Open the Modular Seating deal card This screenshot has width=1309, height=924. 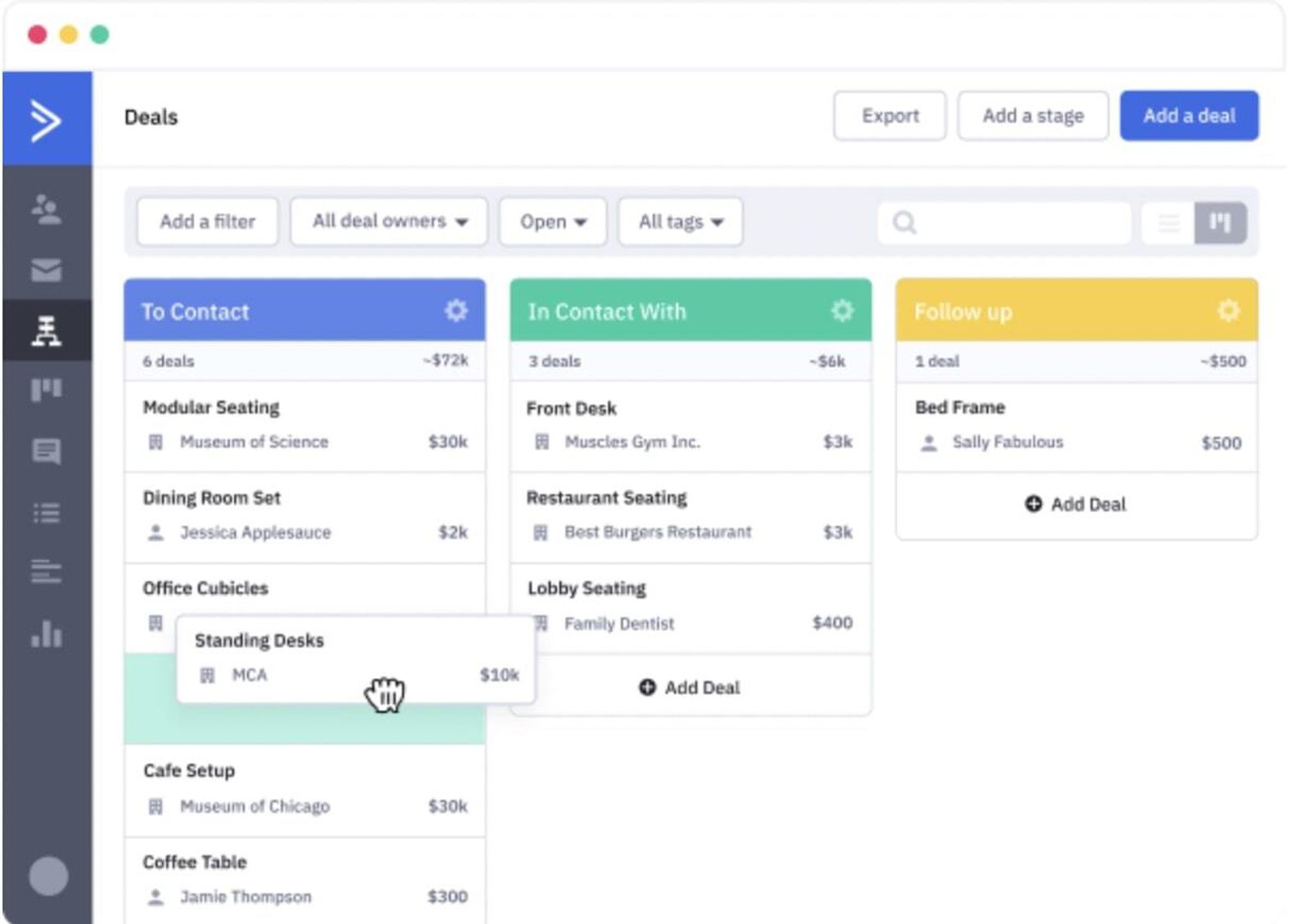coord(304,425)
